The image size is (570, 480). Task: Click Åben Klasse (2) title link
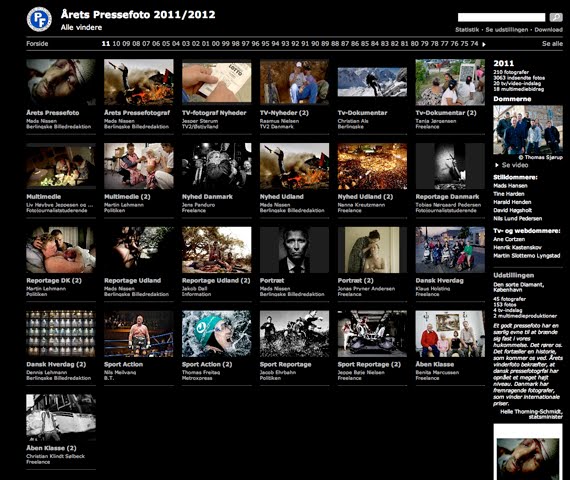point(51,448)
